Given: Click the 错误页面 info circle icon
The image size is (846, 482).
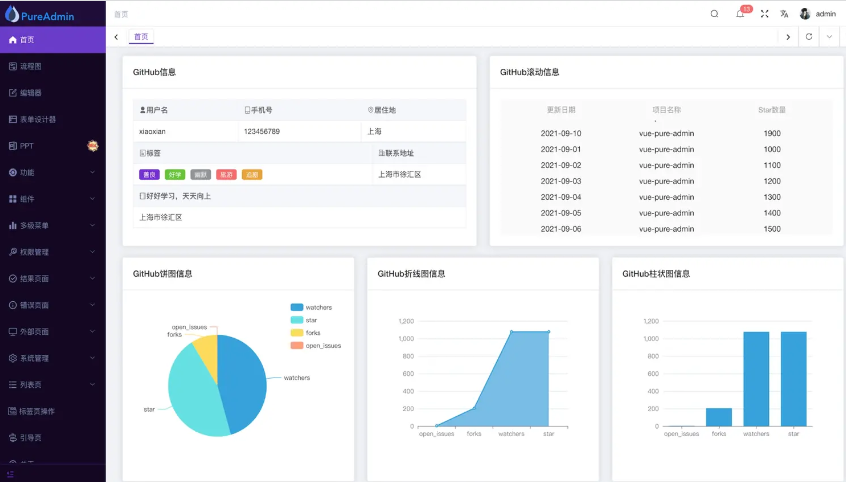Looking at the screenshot, I should 12,305.
